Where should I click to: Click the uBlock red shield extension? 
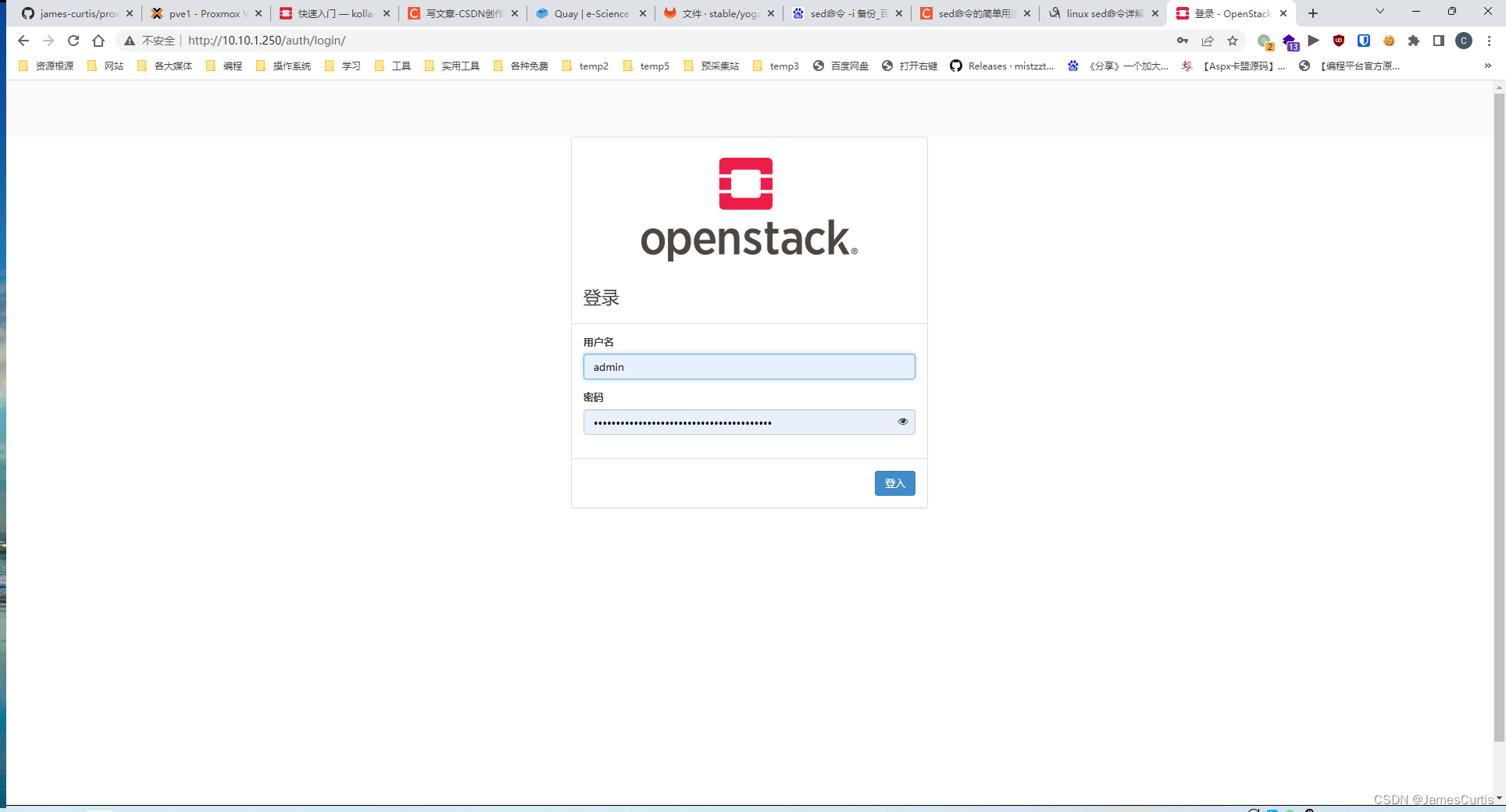point(1339,41)
